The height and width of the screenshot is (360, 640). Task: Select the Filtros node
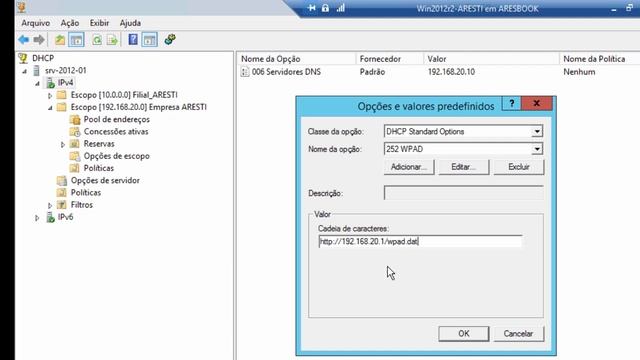coord(82,205)
